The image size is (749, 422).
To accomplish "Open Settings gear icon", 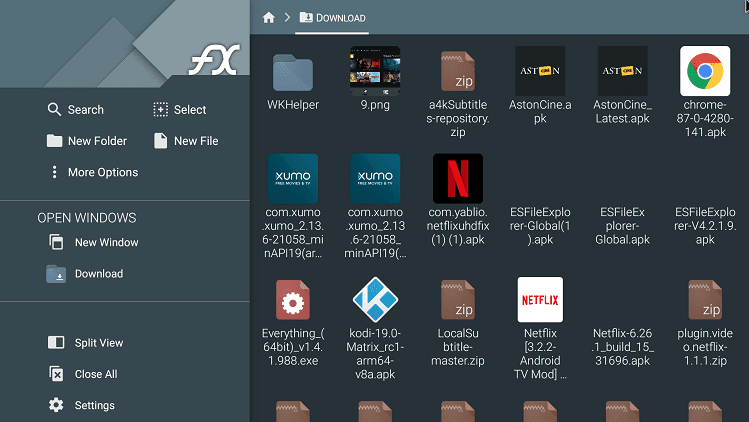I will click(56, 405).
